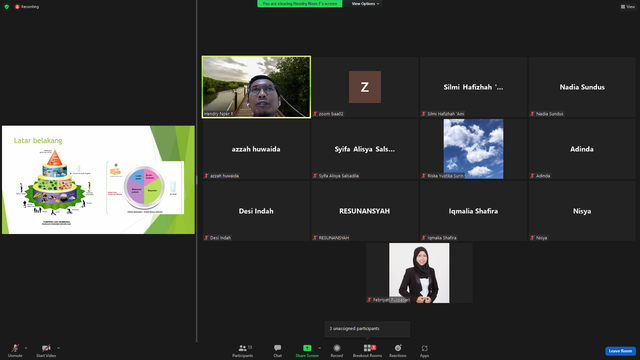Viewport: 640px width, 360px height.
Task: Click the divider handle beside shared slide
Action: pos(196,180)
